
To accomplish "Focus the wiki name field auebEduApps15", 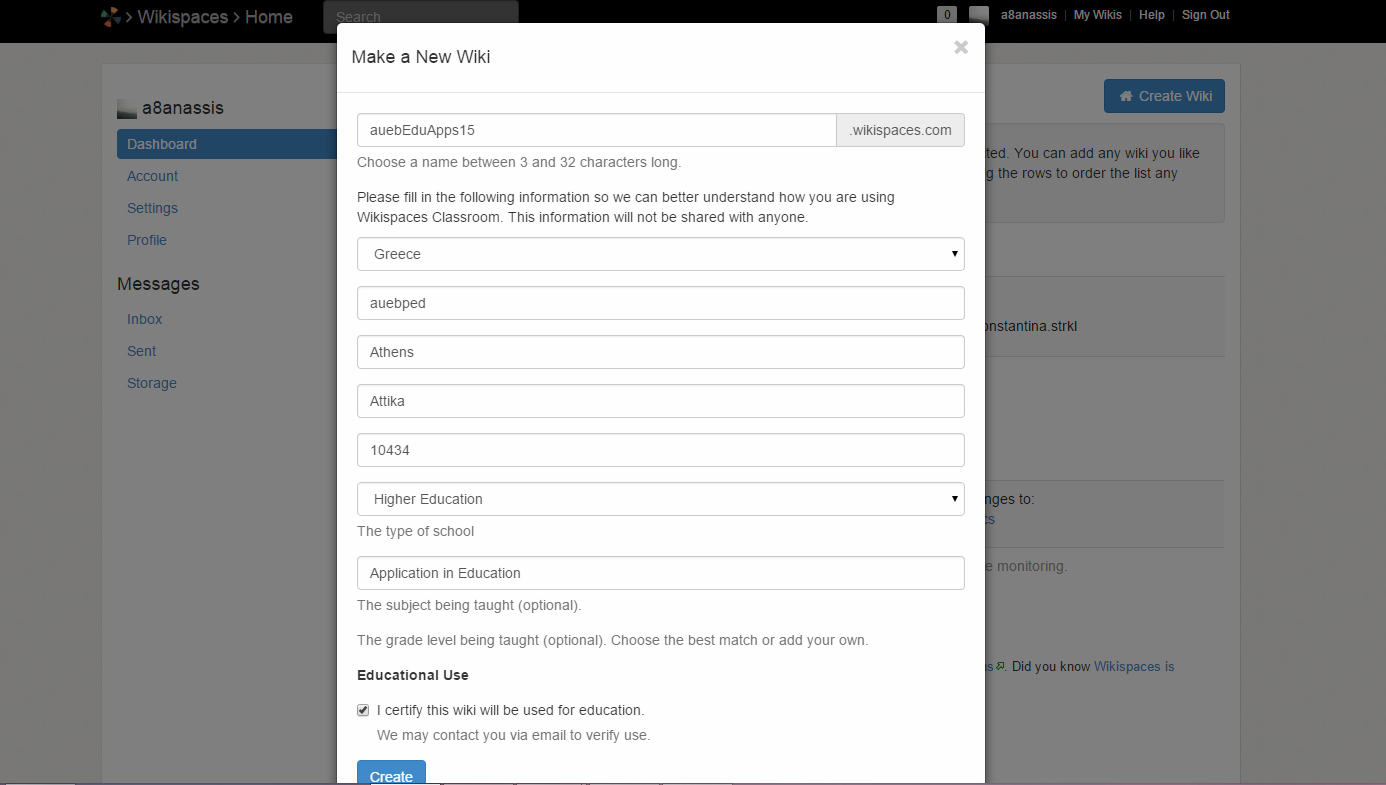I will click(x=597, y=130).
